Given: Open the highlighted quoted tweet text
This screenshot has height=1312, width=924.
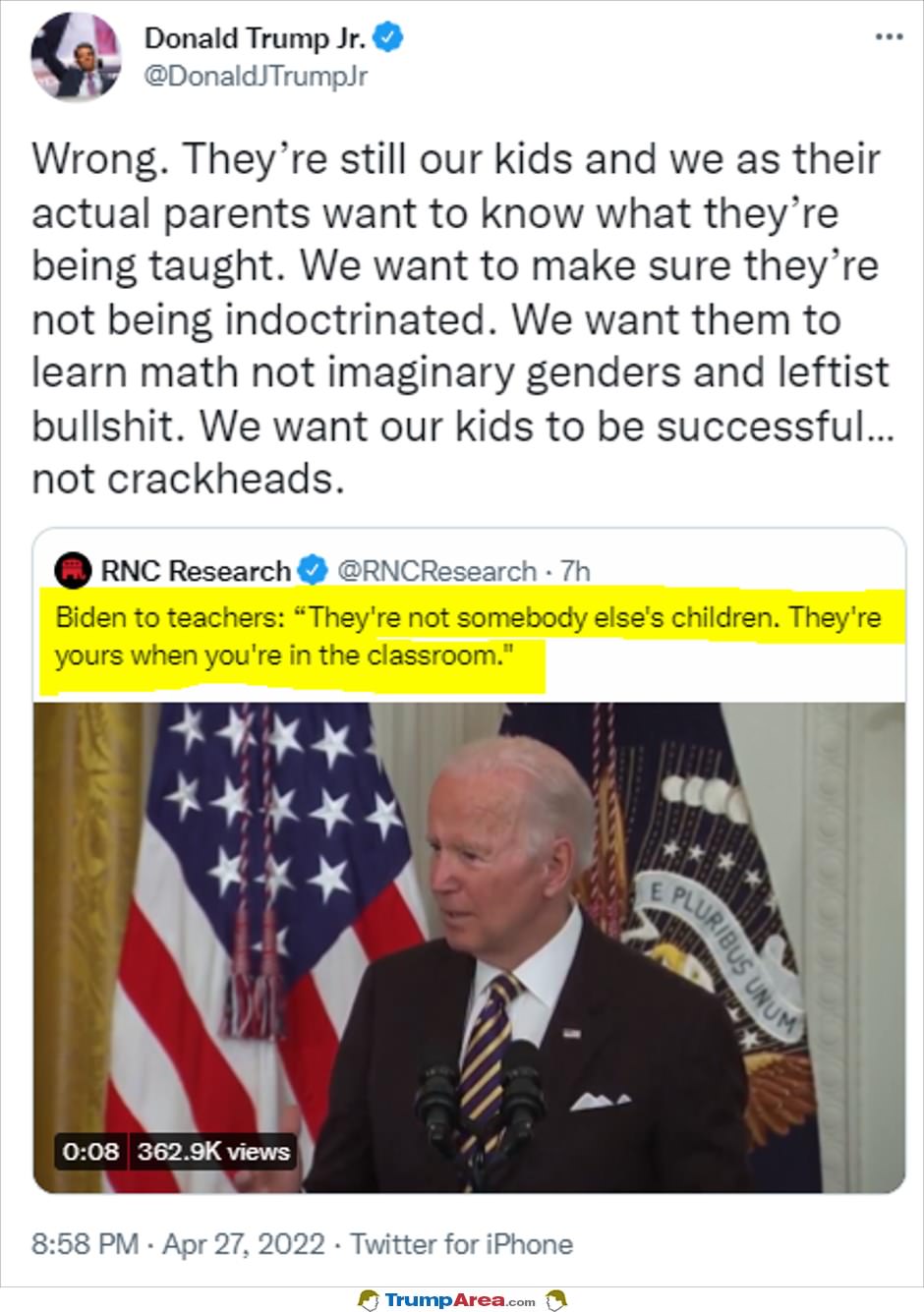Looking at the screenshot, I should click(468, 637).
